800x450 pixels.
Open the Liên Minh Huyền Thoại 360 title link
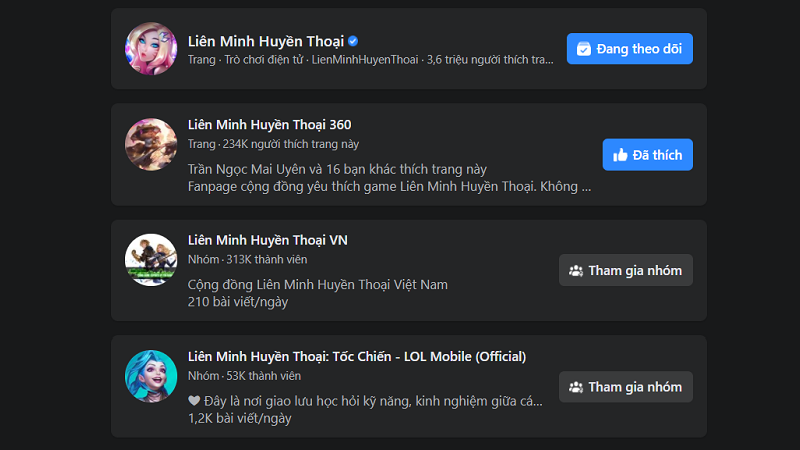click(269, 125)
